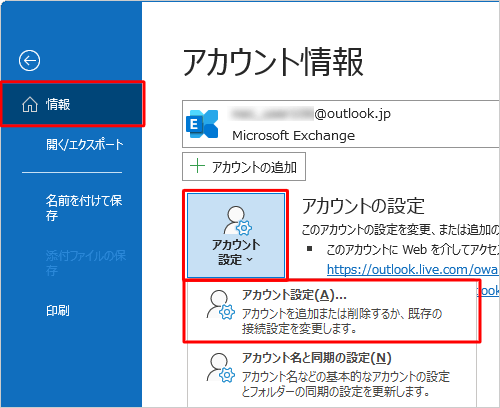500x408 pixels.
Task: Click the アカウント情報 page heading
Action: click(273, 62)
